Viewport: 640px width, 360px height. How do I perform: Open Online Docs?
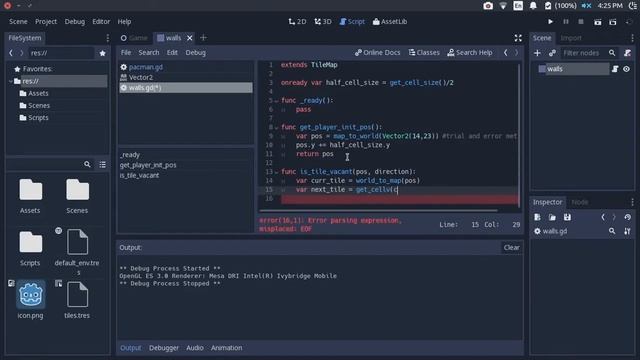[x=378, y=53]
